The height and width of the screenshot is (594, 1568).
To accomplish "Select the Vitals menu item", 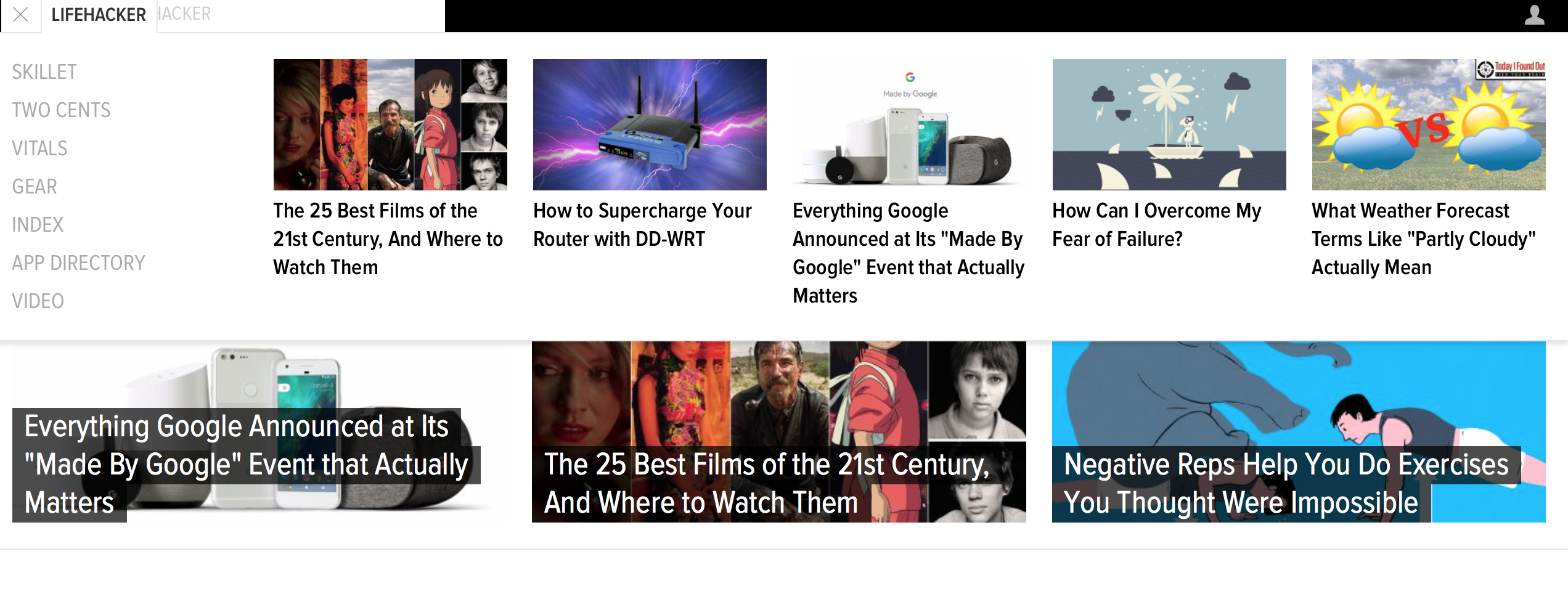I will pos(39,148).
